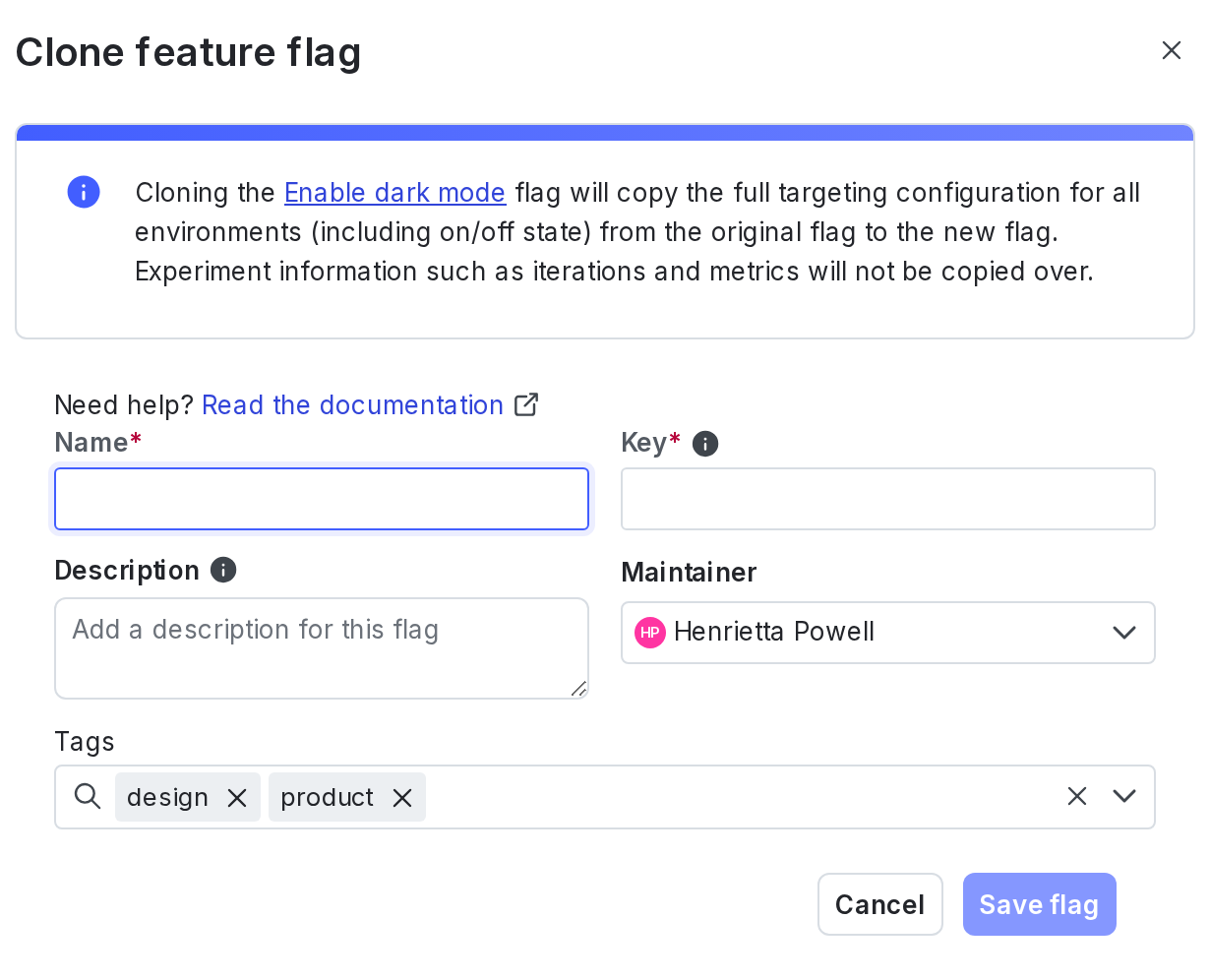The width and height of the screenshot is (1210, 980).
Task: Click the info icon next to Key label
Action: coord(704,443)
